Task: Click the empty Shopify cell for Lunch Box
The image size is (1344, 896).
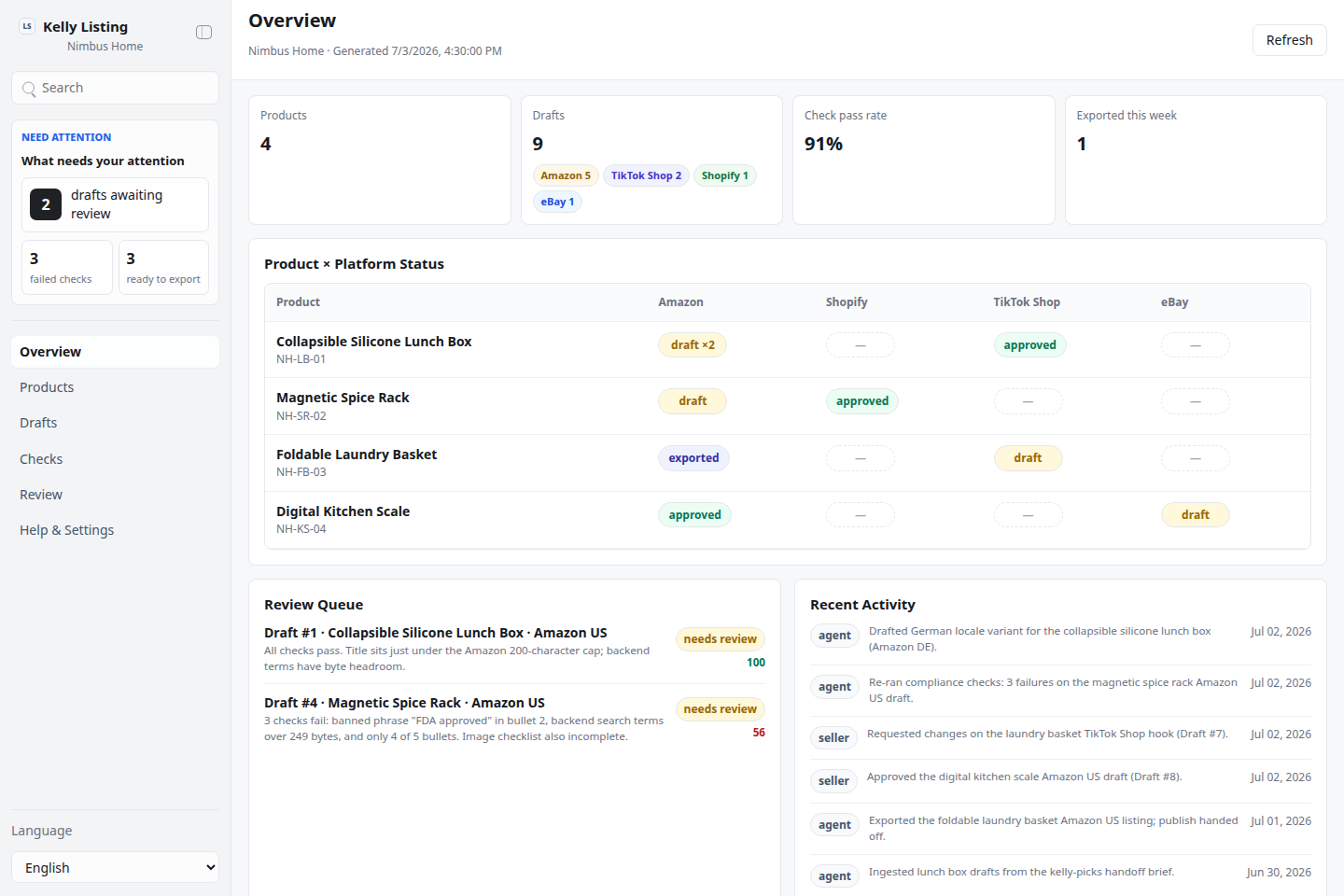Action: 861,345
